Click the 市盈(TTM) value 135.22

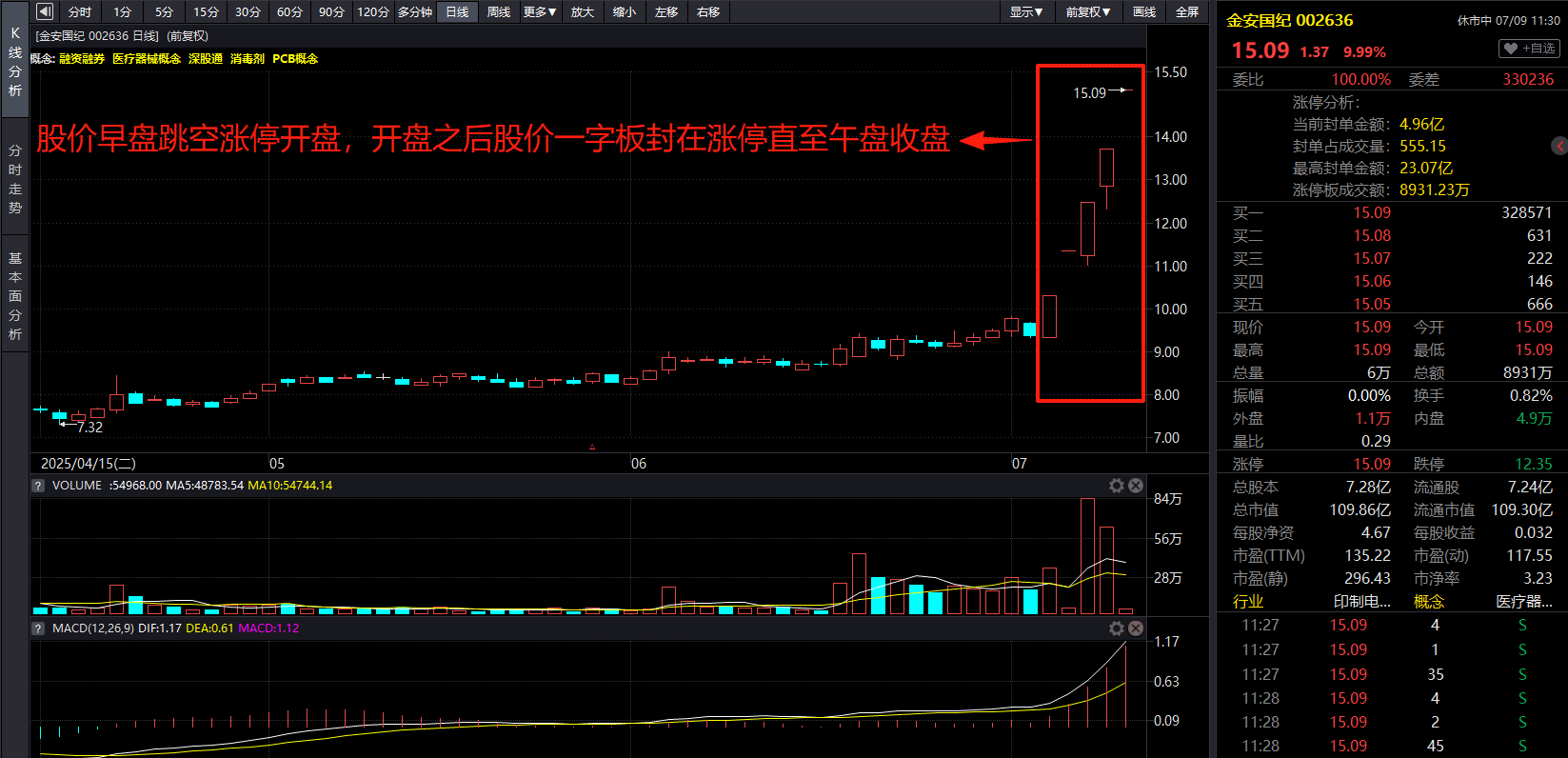pyautogui.click(x=1367, y=556)
